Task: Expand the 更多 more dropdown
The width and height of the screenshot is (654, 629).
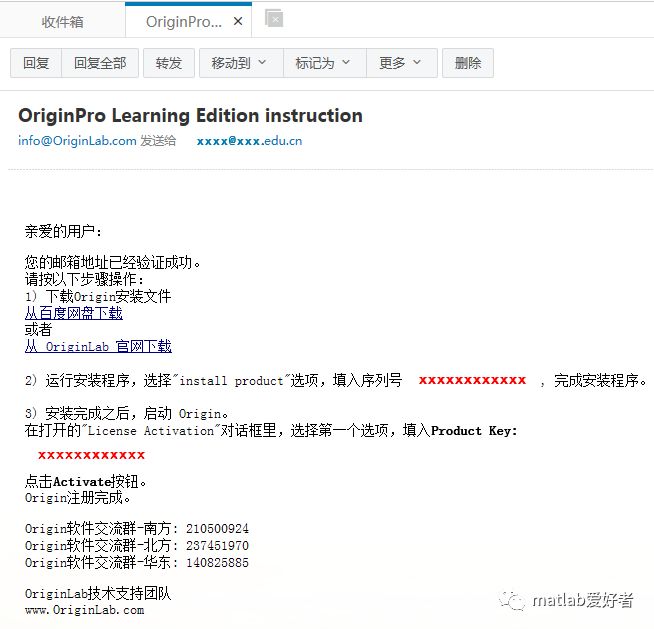Action: [x=402, y=63]
